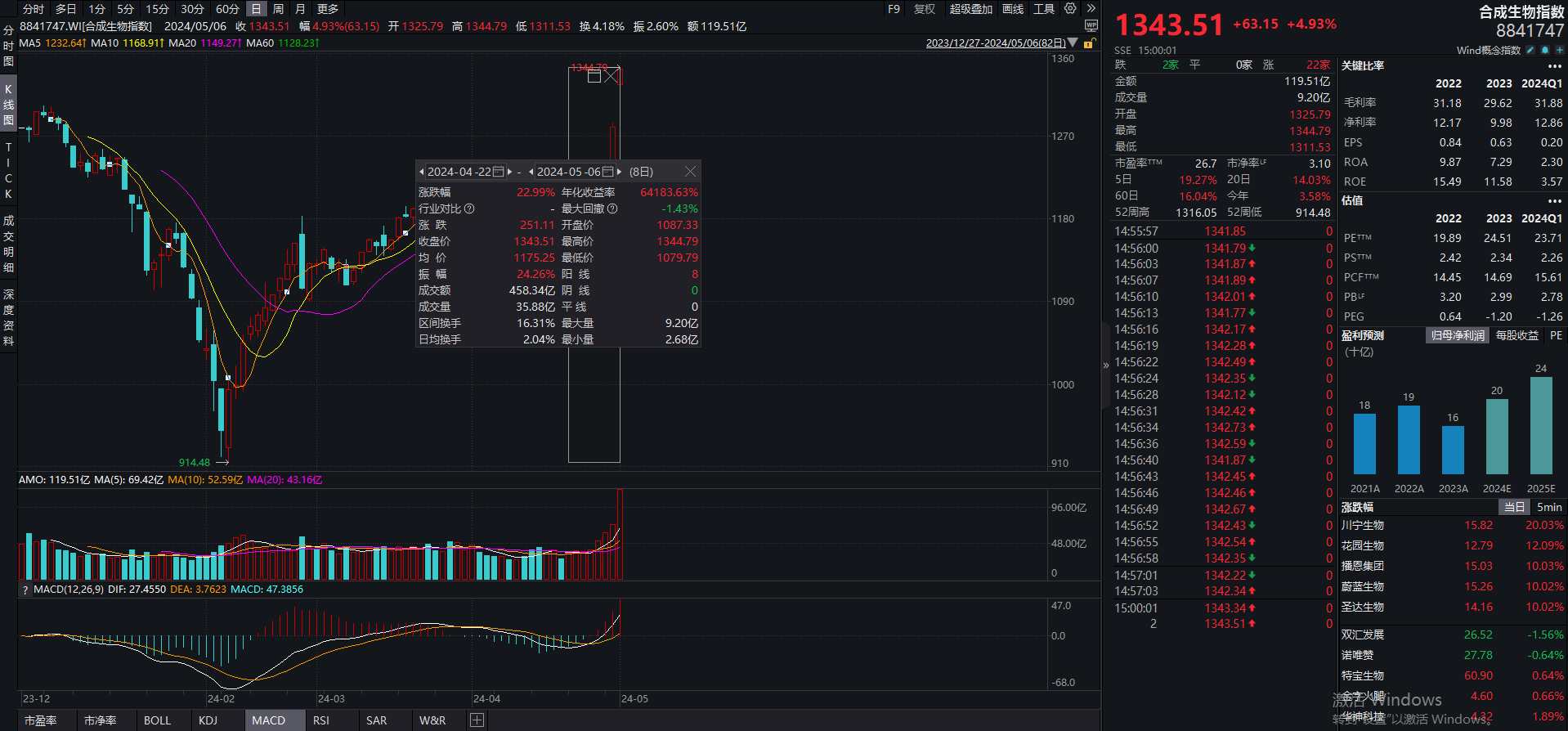This screenshot has height=731, width=1568.
Task: Open the end date calendar picker
Action: click(607, 172)
